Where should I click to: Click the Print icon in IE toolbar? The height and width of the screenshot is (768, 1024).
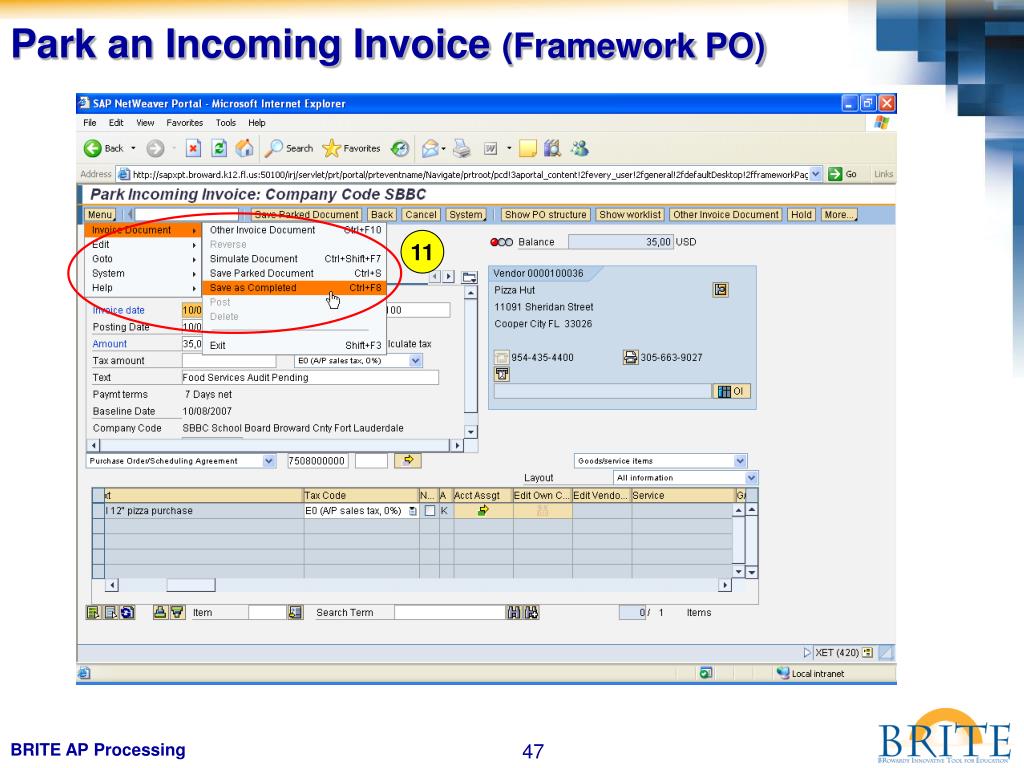pyautogui.click(x=462, y=149)
